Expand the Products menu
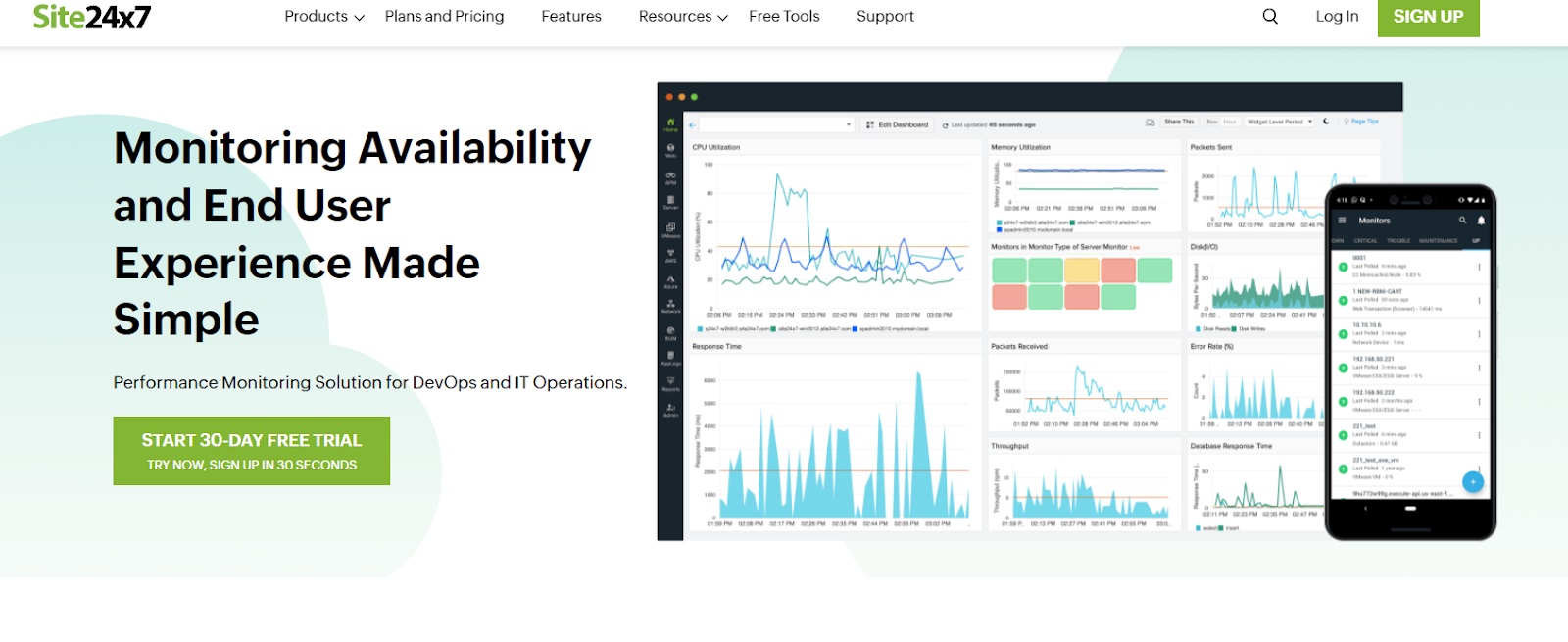This screenshot has height=642, width=1568. click(x=324, y=16)
